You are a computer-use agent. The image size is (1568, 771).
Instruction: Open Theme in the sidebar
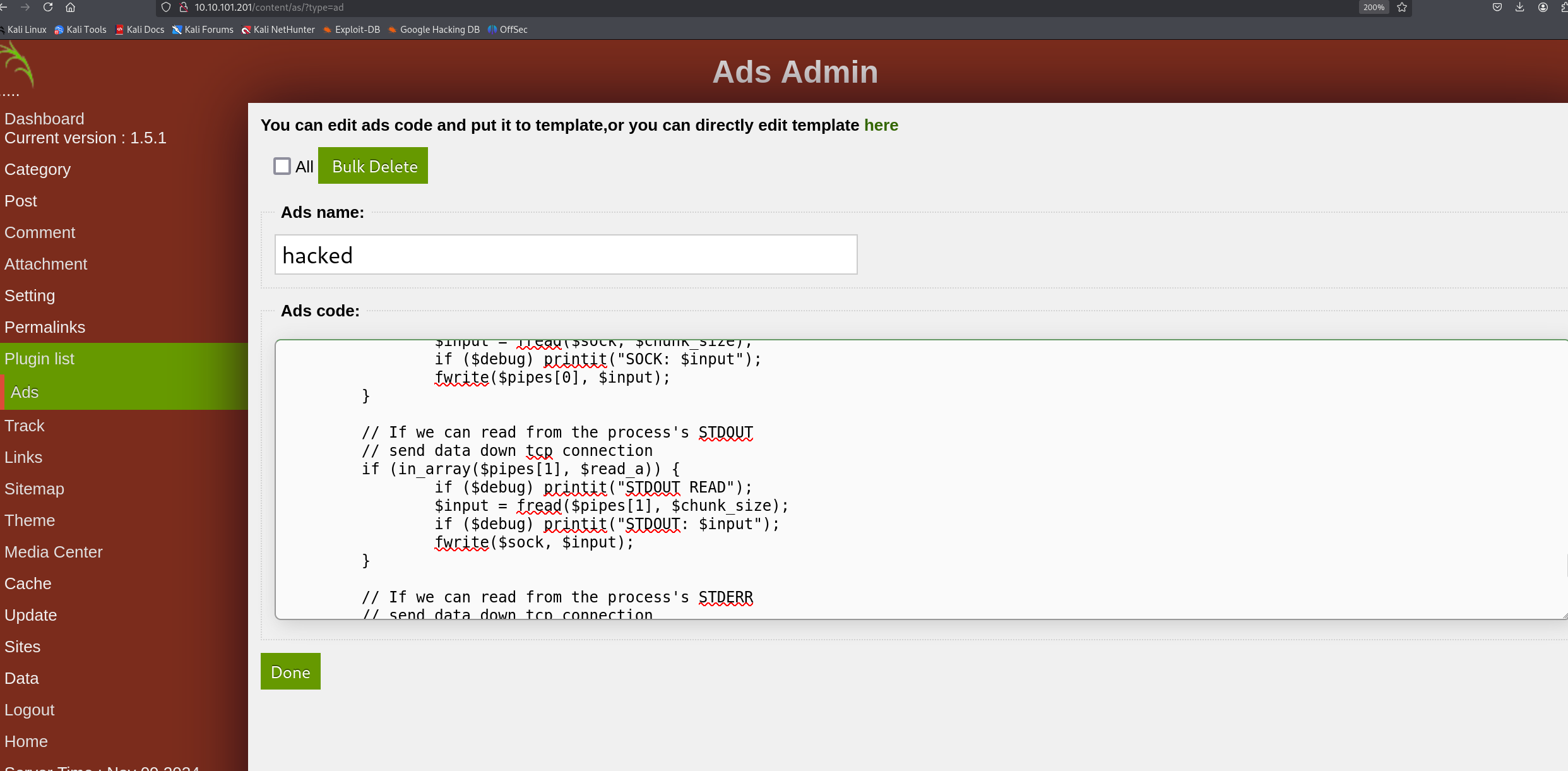coord(30,520)
